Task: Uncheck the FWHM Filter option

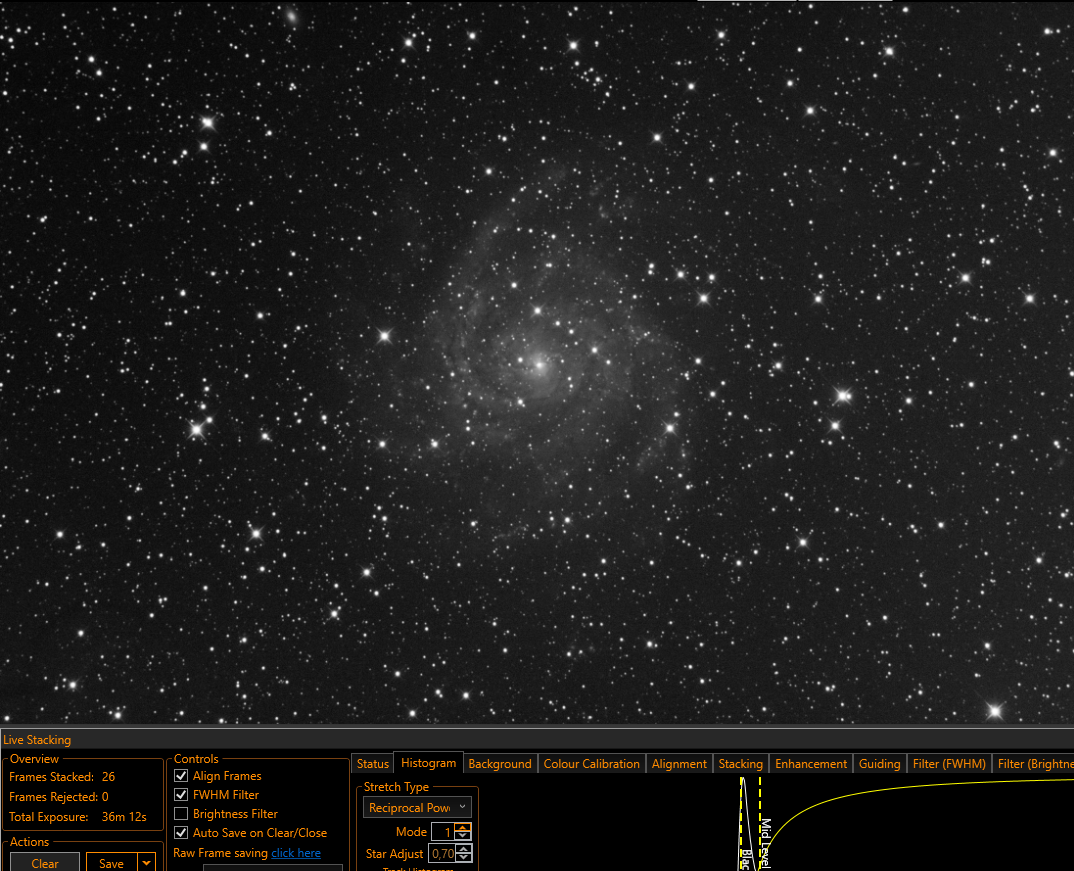Action: click(181, 795)
